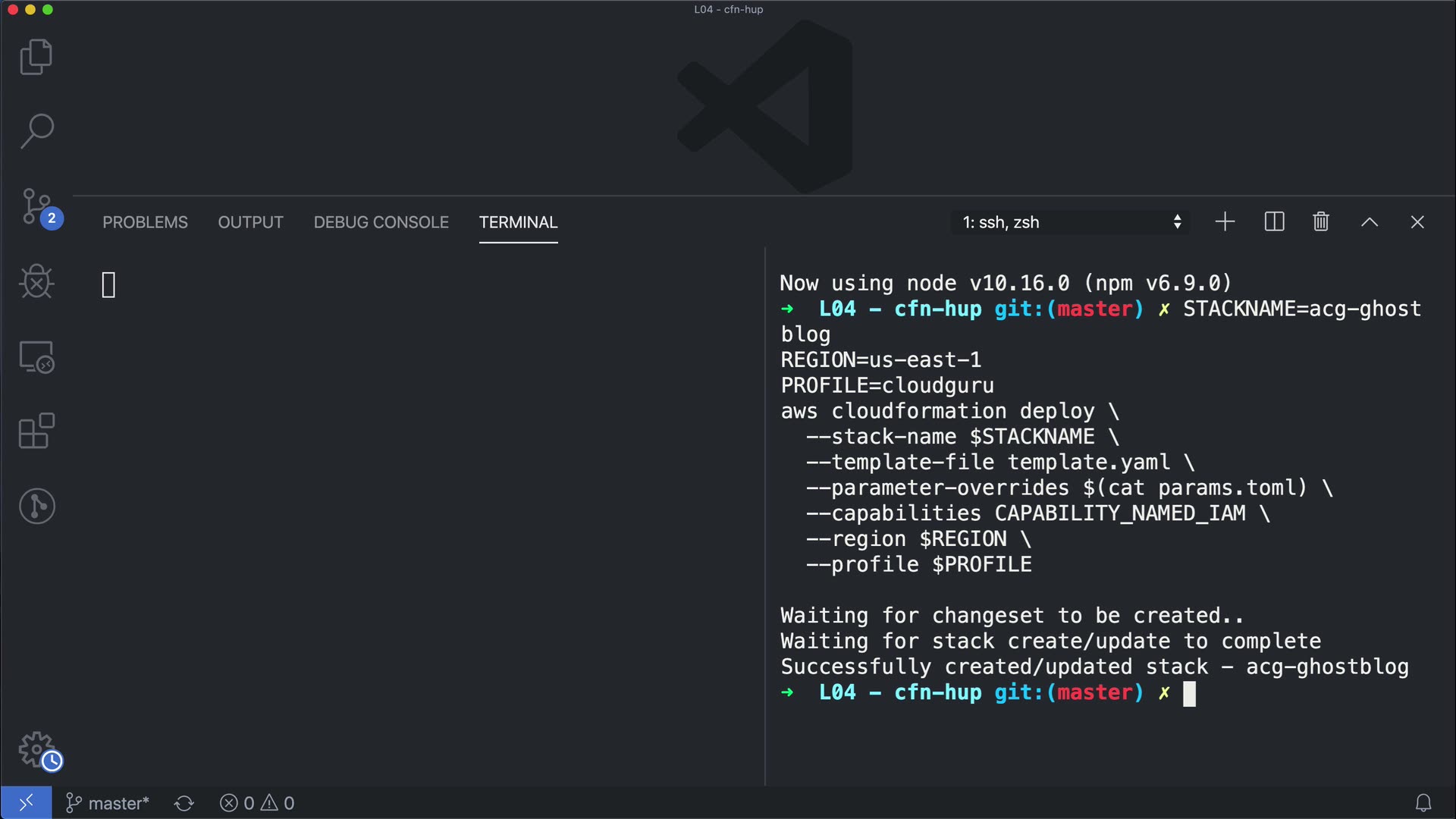Open the Remote Explorer icon
This screenshot has height=819, width=1456.
click(x=36, y=357)
